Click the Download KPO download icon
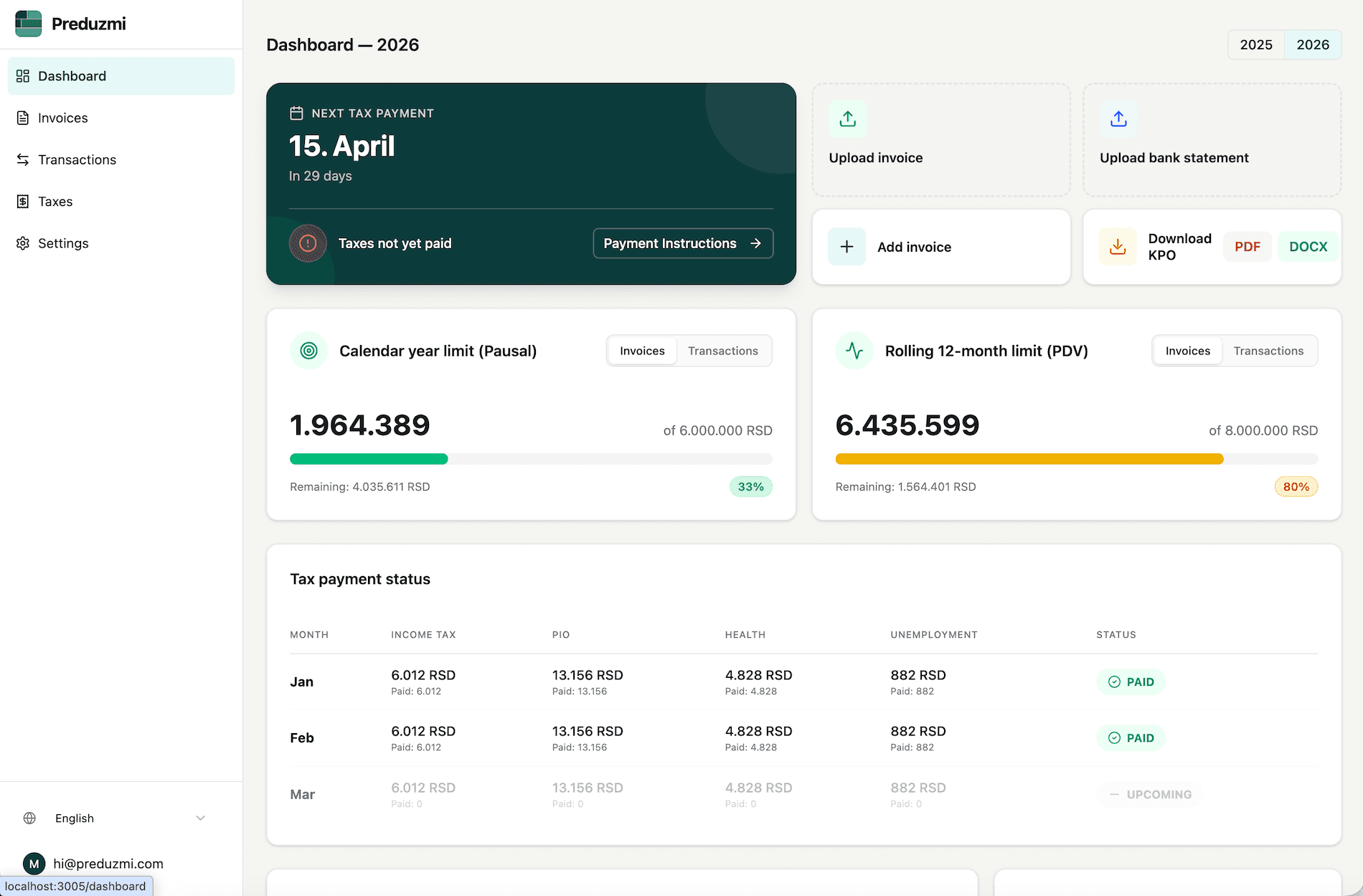The image size is (1363, 896). point(1117,246)
